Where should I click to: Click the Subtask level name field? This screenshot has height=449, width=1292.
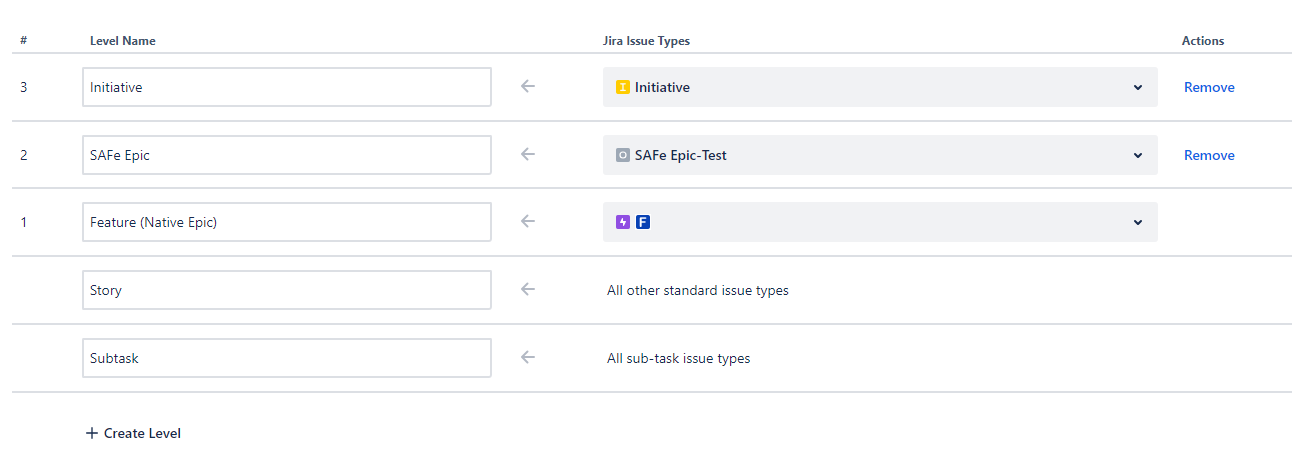(x=287, y=358)
